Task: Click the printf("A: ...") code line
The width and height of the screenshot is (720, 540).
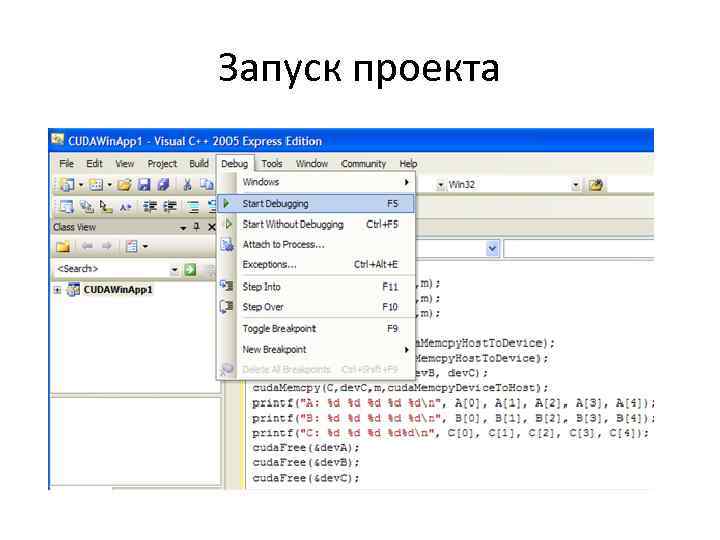Action: [452, 404]
